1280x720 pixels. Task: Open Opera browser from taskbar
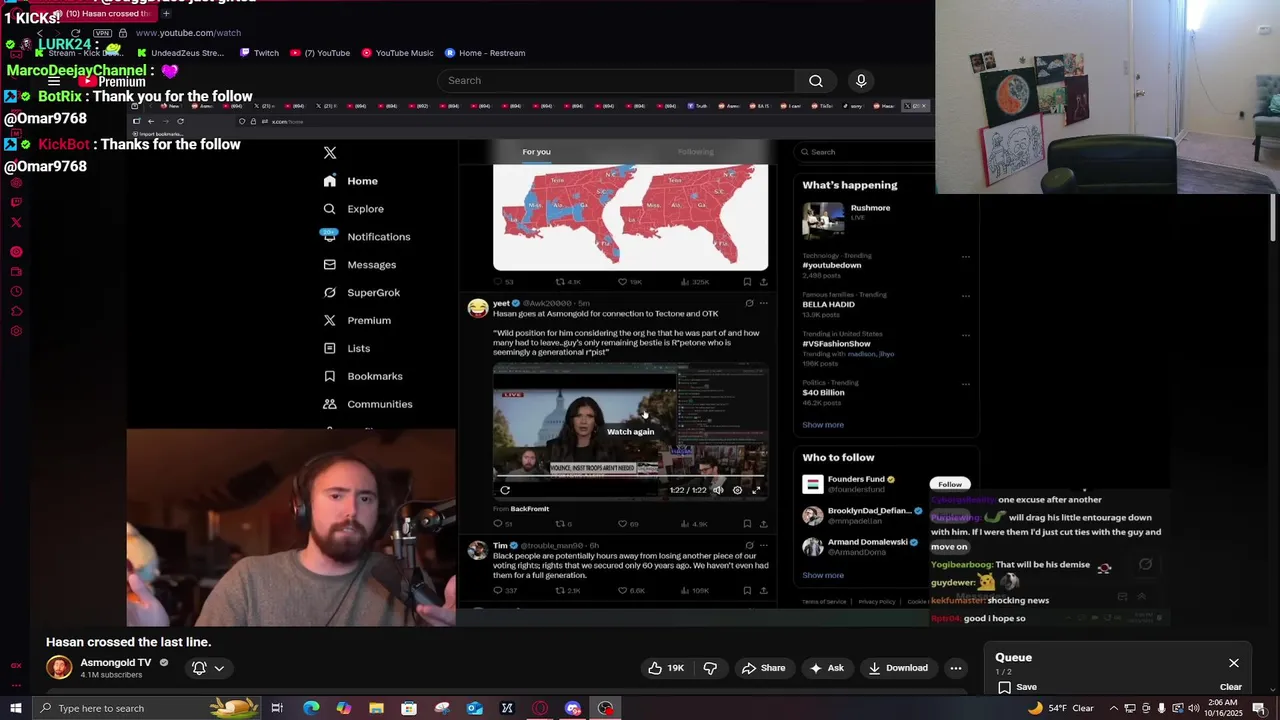[540, 708]
